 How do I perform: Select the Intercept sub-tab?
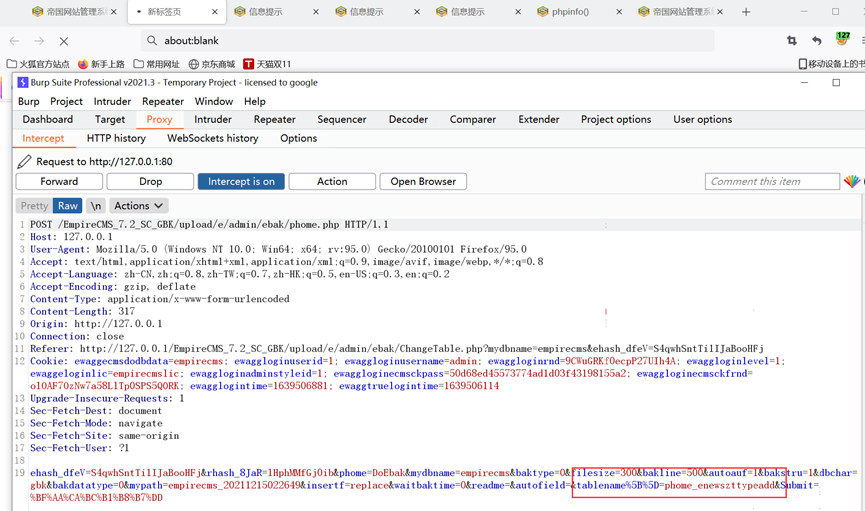43,138
